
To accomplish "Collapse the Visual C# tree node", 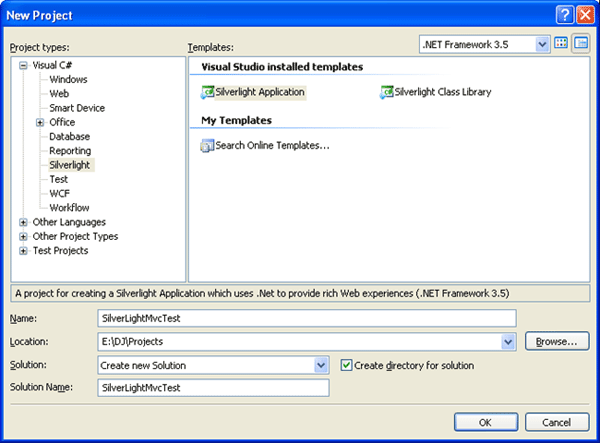I will pyautogui.click(x=23, y=65).
